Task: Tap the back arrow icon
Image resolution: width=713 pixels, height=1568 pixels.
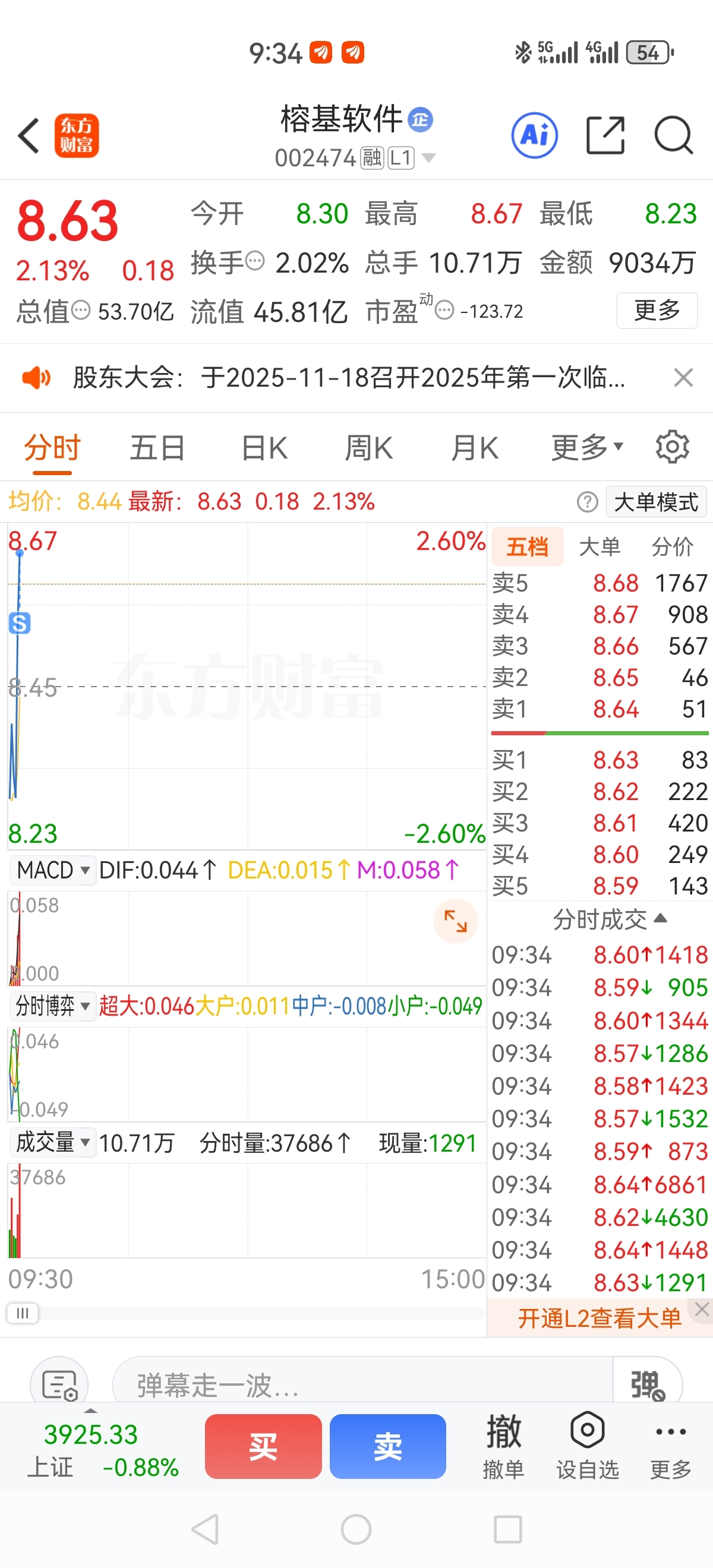Action: pos(29,135)
